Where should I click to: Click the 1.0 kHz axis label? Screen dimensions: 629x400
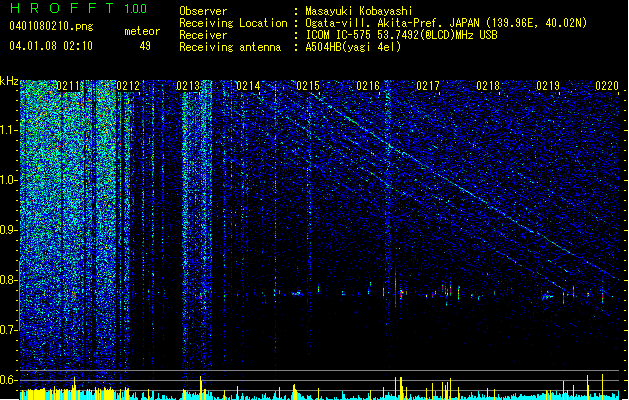tap(8, 180)
